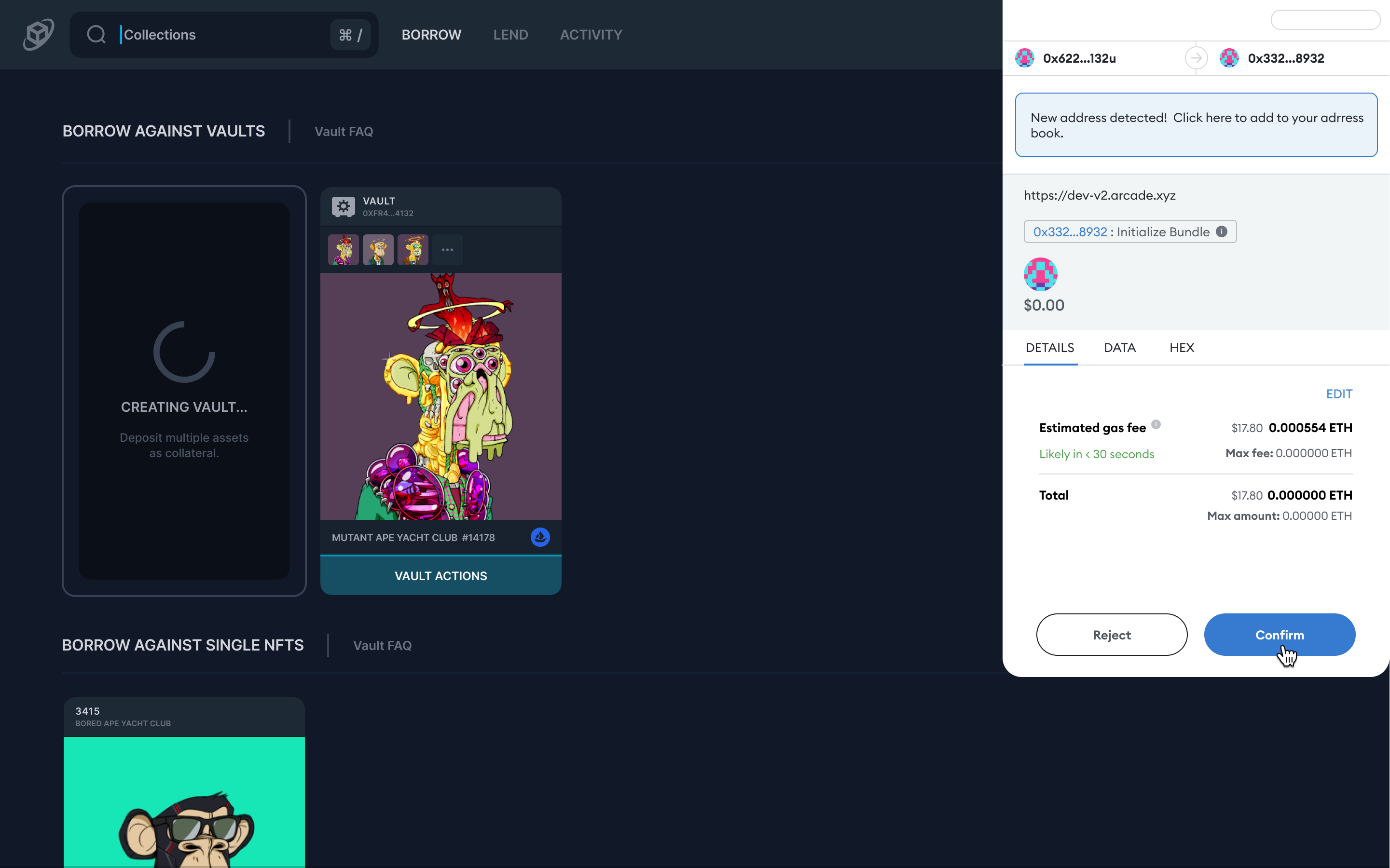
Task: Select the first ape thumbnail in vault
Action: pos(344,250)
